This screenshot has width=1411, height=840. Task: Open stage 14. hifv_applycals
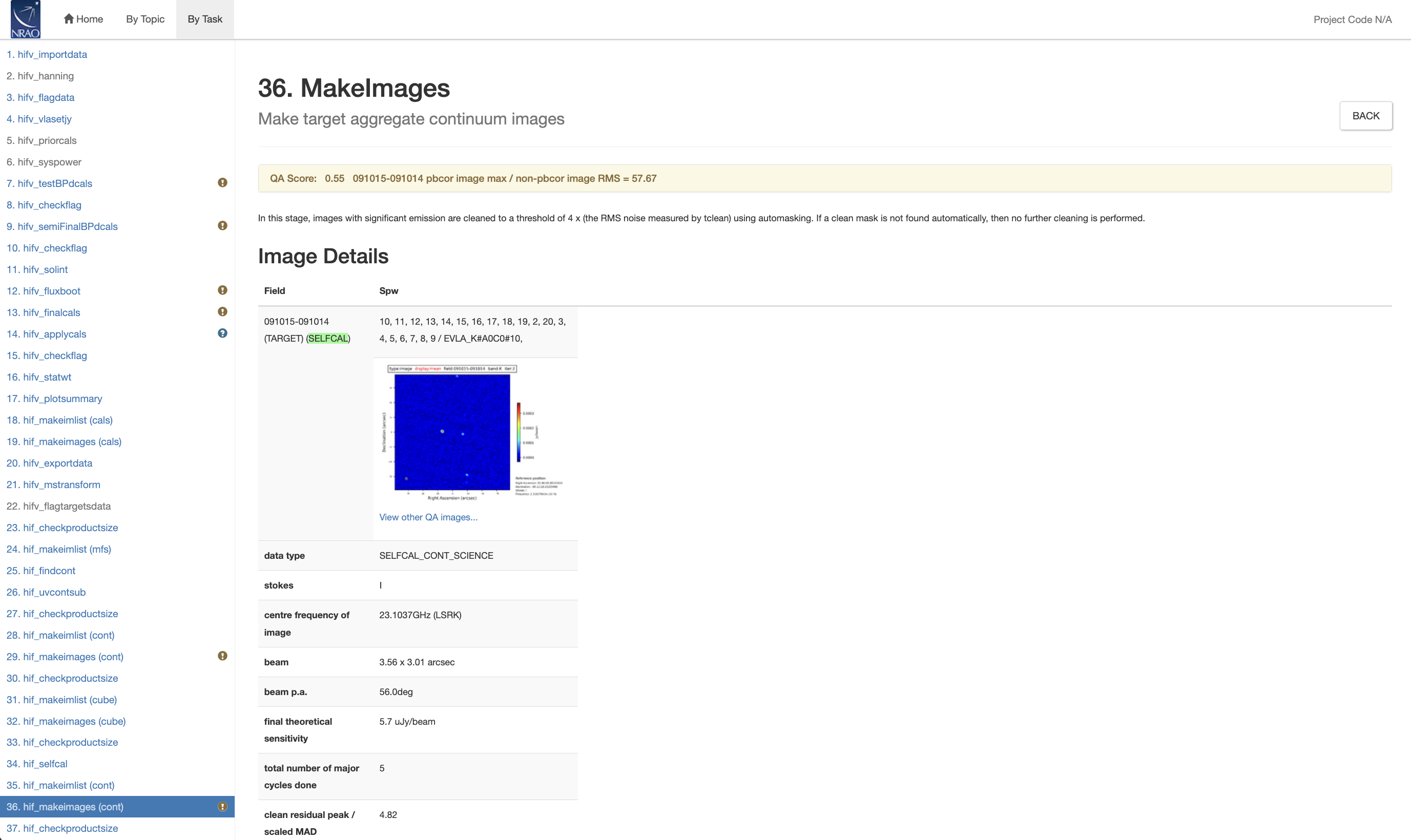click(x=47, y=334)
